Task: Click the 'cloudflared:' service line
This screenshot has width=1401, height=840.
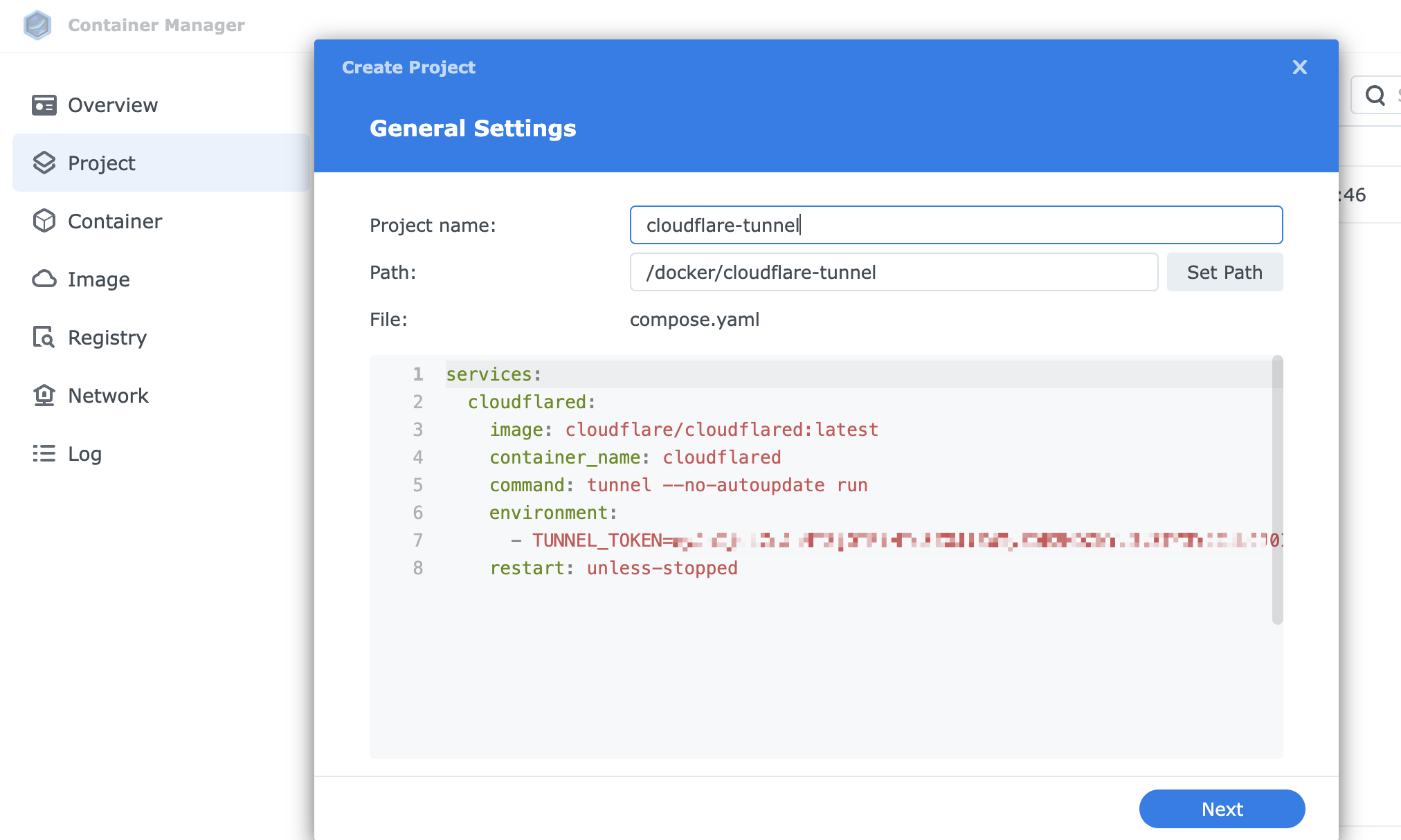Action: click(532, 402)
